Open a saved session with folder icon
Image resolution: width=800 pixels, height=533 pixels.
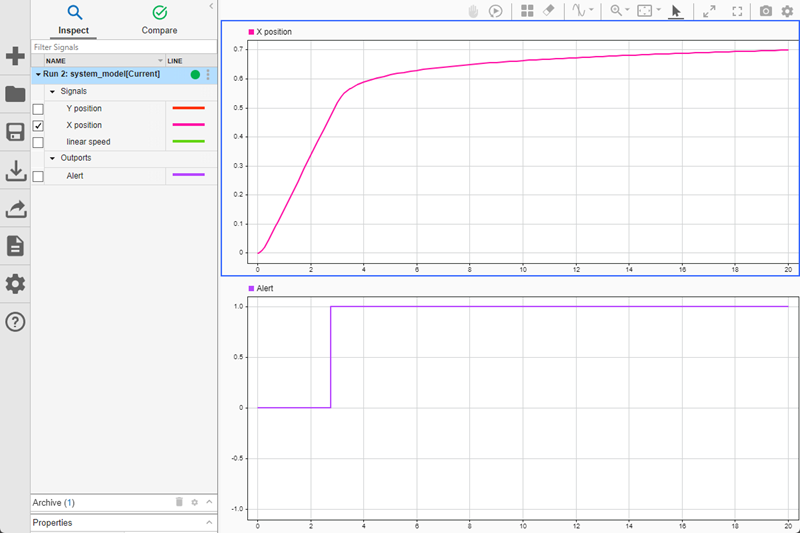15,95
